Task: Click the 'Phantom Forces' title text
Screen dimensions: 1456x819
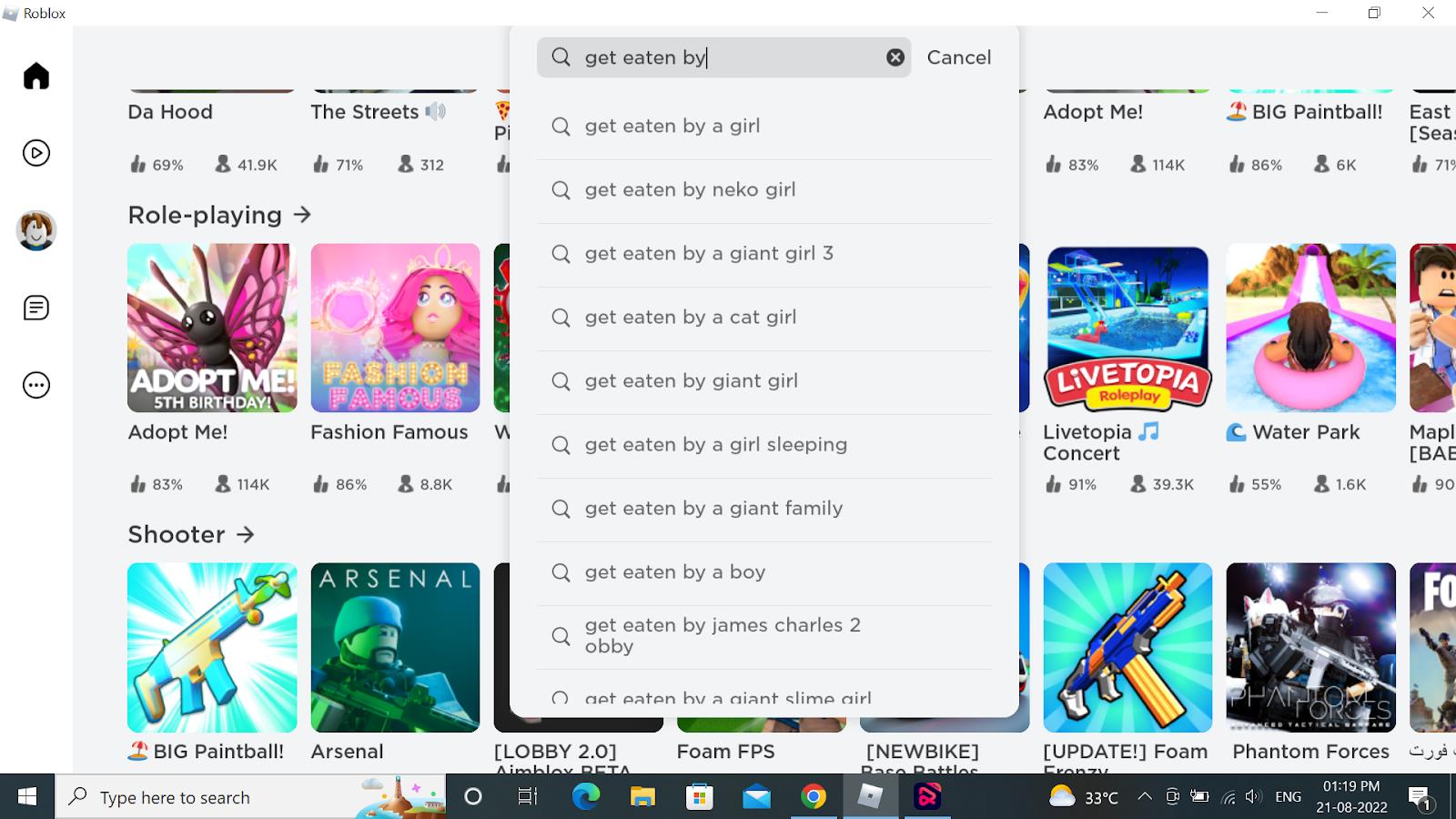Action: tap(1310, 752)
